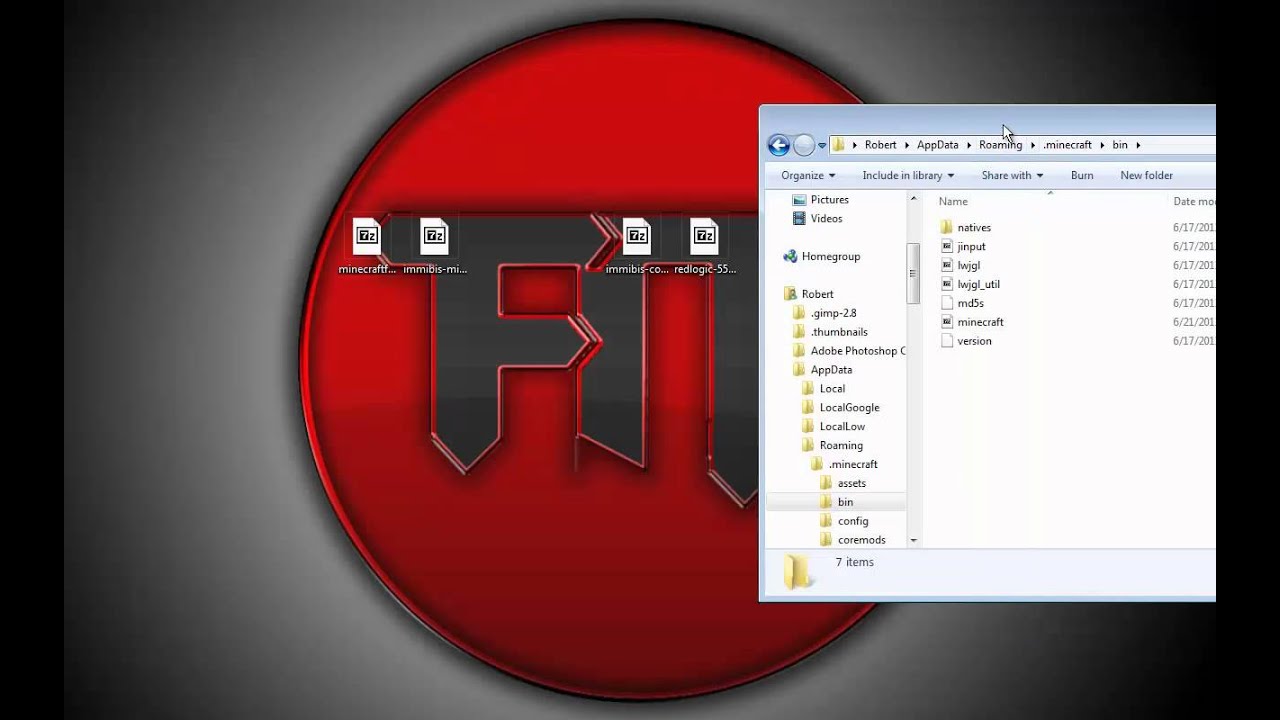
Task: Open Include in library menu
Action: 908,175
